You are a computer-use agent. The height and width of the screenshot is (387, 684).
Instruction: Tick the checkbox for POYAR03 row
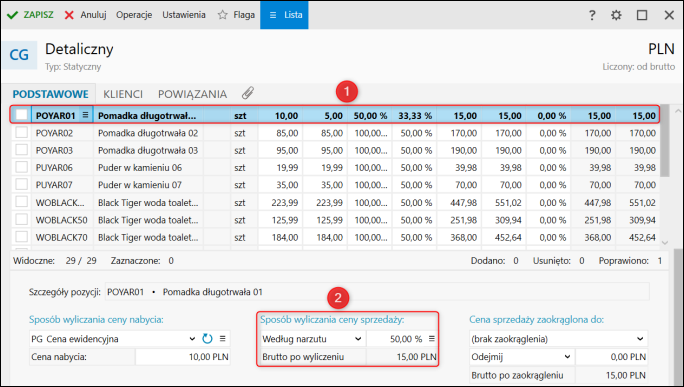[21, 150]
